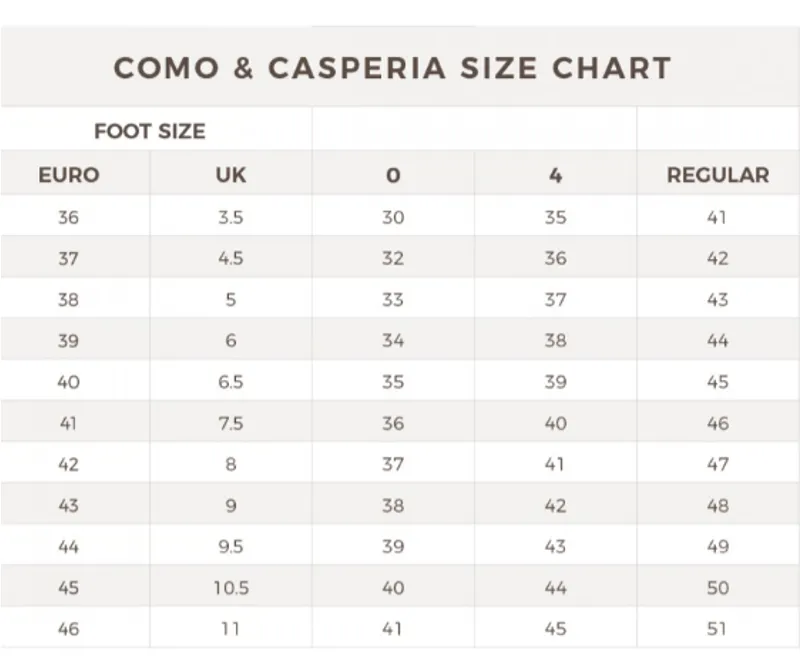Click the UK column header
Screen dimensions: 800x665
coord(231,175)
